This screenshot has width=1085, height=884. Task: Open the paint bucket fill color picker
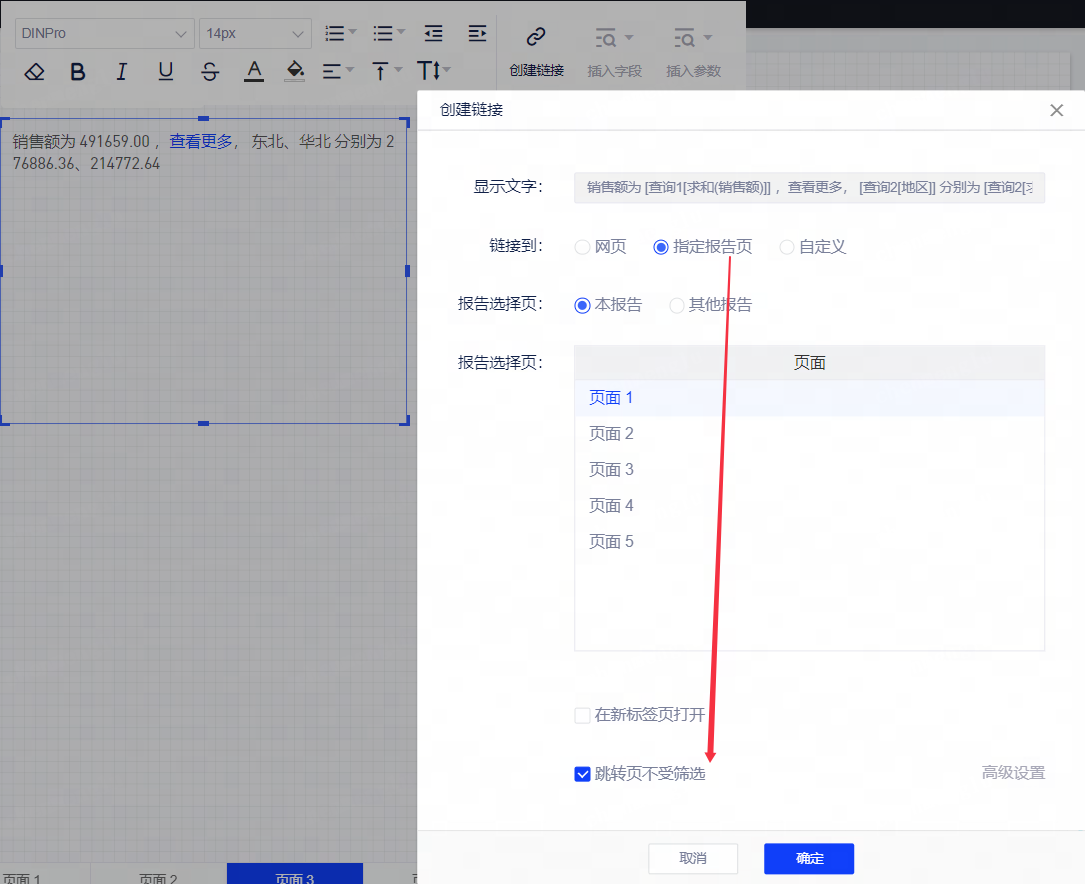(x=295, y=71)
